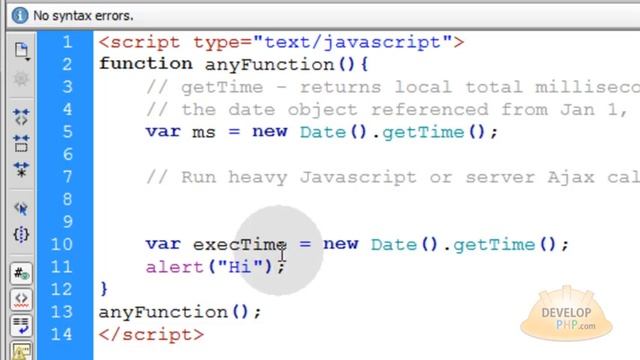Image resolution: width=640 pixels, height=360 pixels.
Task: Click 'anyFunction' in the function declaration
Action: tap(269, 65)
